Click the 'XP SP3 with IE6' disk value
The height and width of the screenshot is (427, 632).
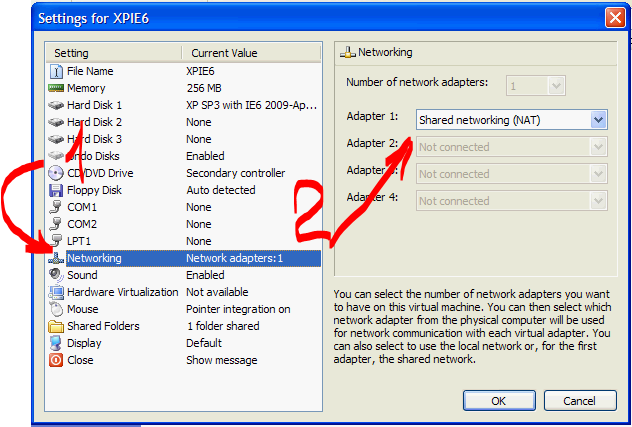click(252, 105)
